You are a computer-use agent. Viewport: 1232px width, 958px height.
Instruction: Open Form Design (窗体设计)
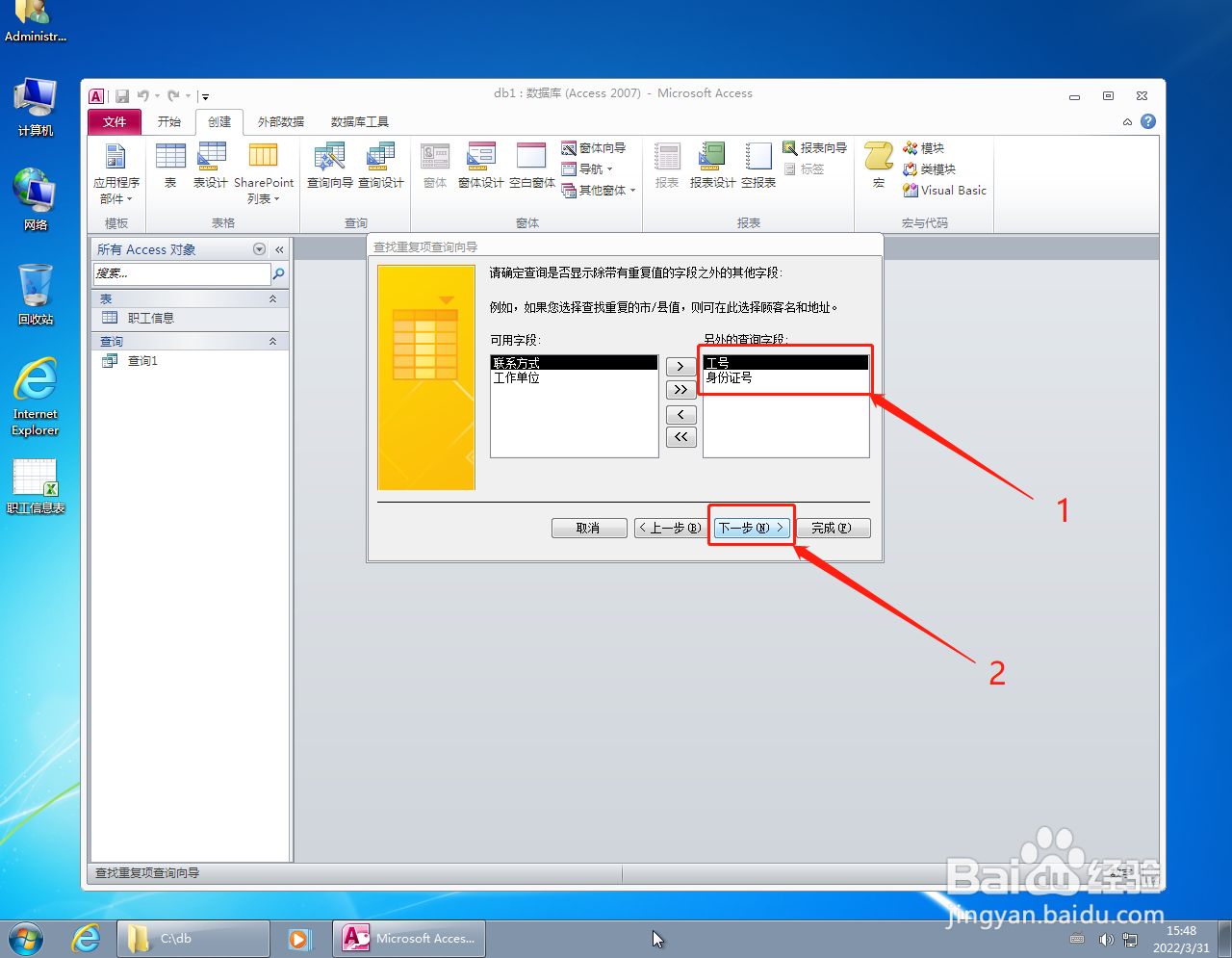click(480, 166)
